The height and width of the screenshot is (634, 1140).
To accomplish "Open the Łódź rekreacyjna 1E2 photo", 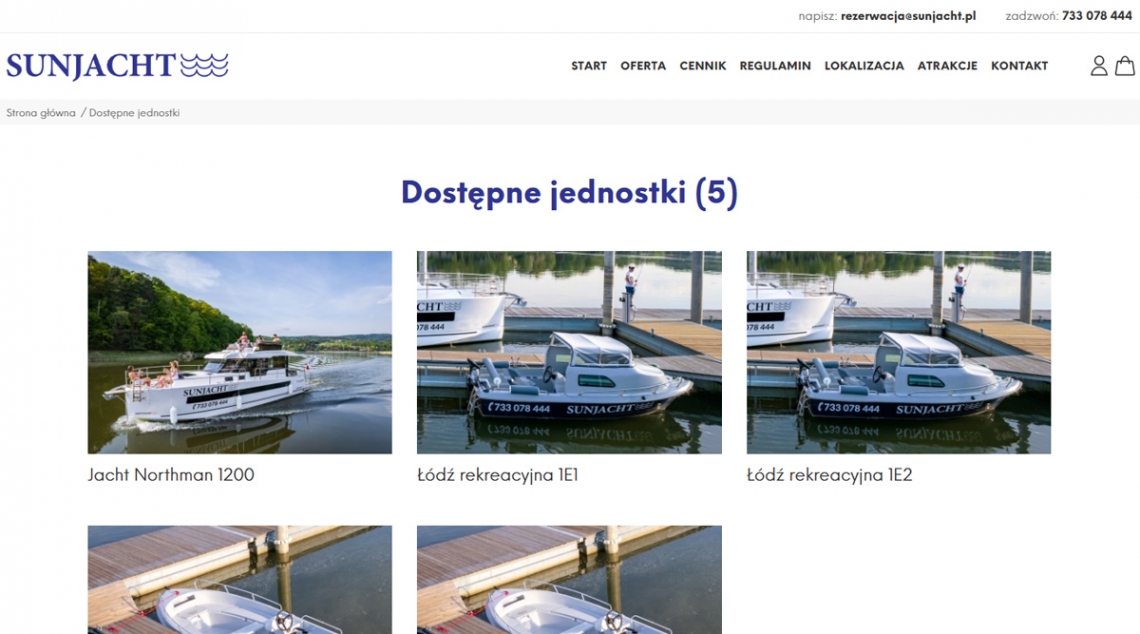I will (x=899, y=353).
